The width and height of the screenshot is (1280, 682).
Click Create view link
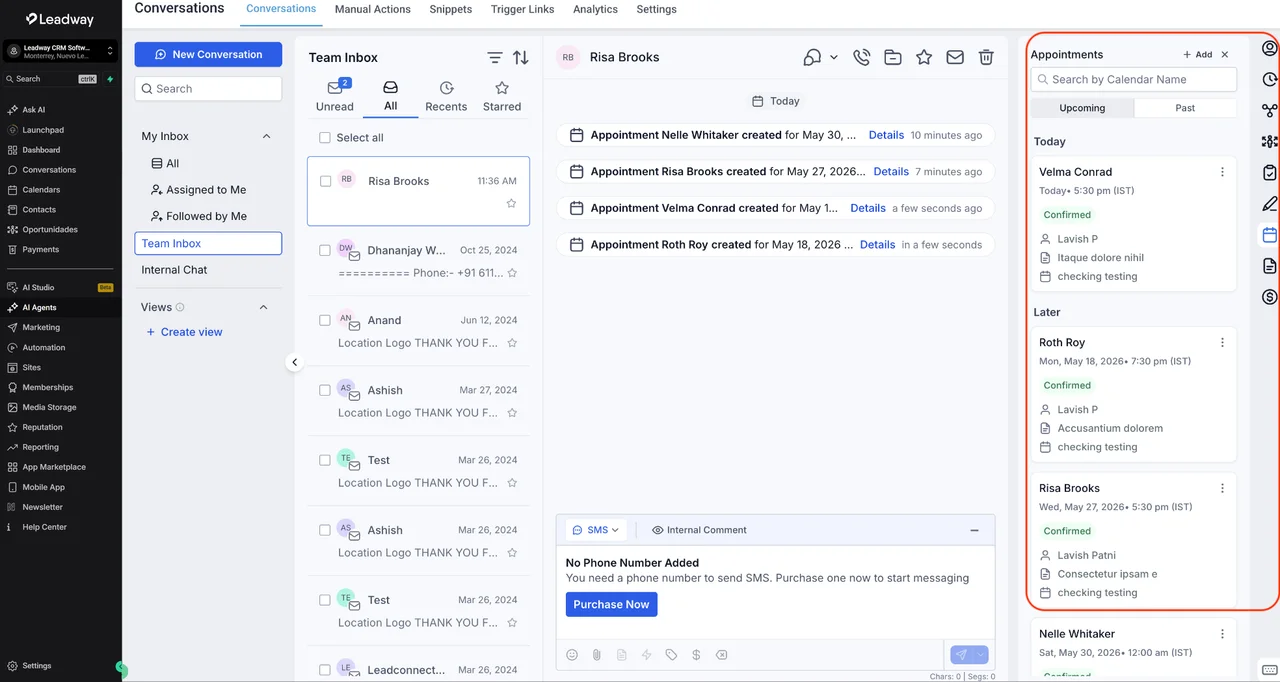(184, 332)
